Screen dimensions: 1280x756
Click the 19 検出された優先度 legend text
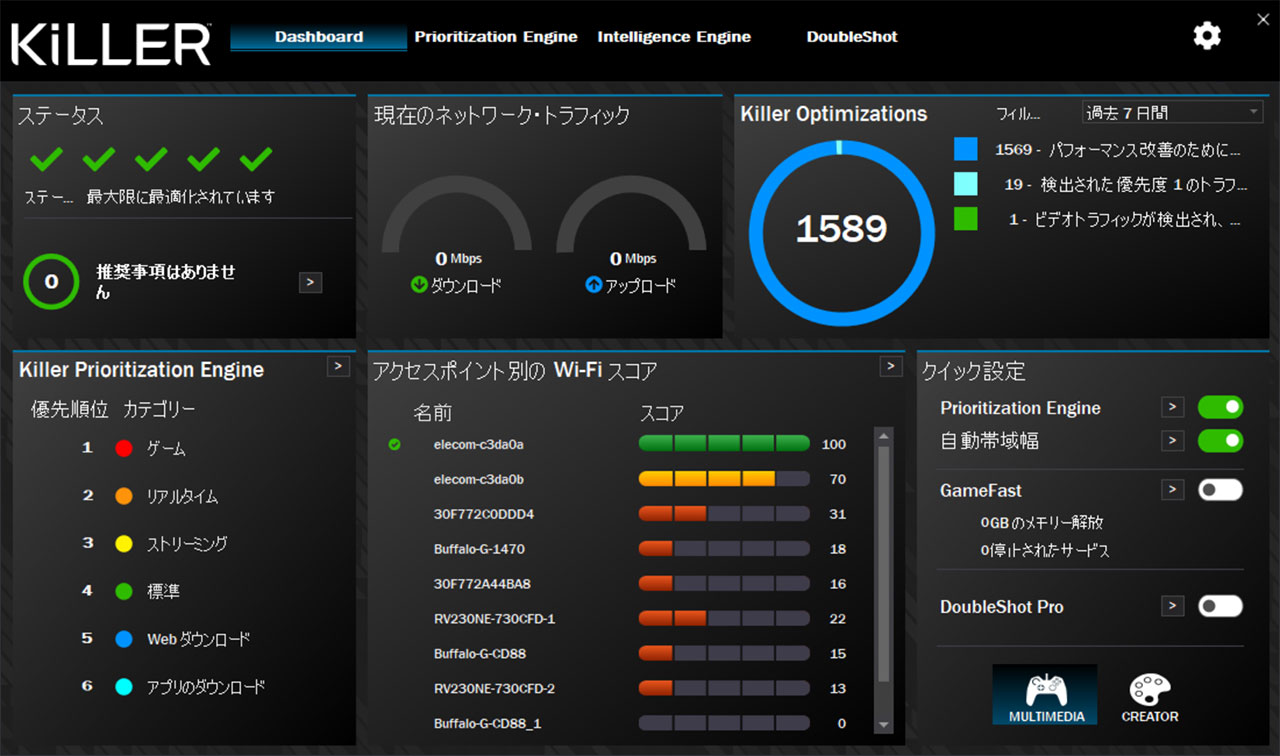1126,185
